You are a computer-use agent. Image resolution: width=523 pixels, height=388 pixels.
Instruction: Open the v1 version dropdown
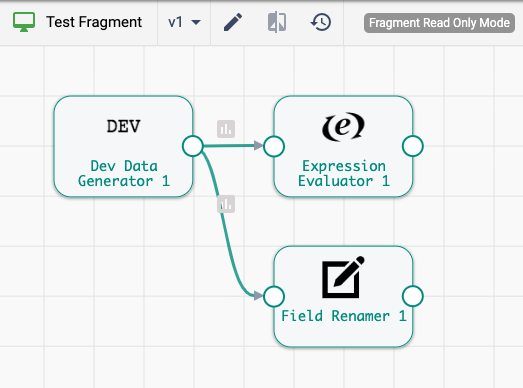click(184, 22)
